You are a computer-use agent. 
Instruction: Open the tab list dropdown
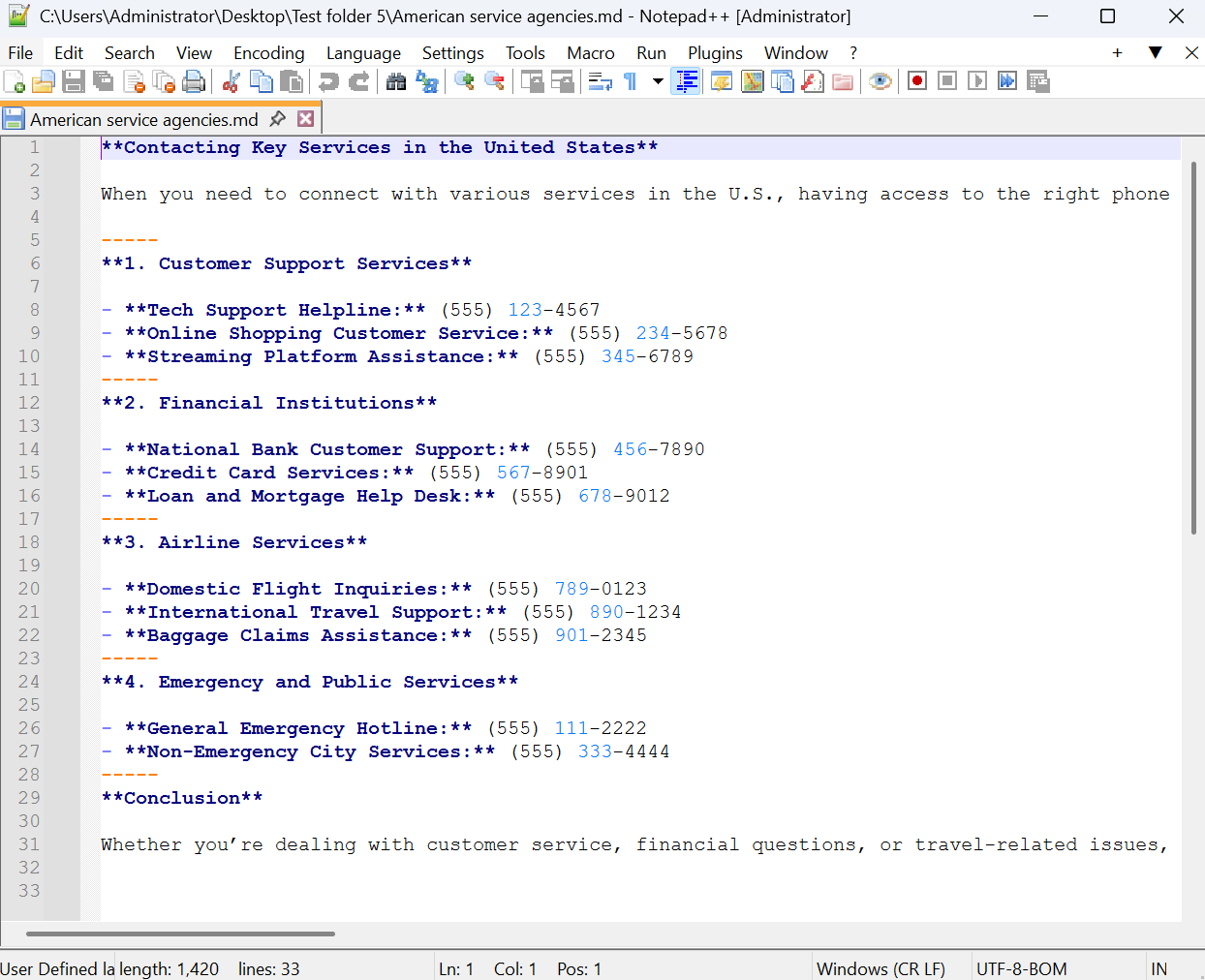1156,52
